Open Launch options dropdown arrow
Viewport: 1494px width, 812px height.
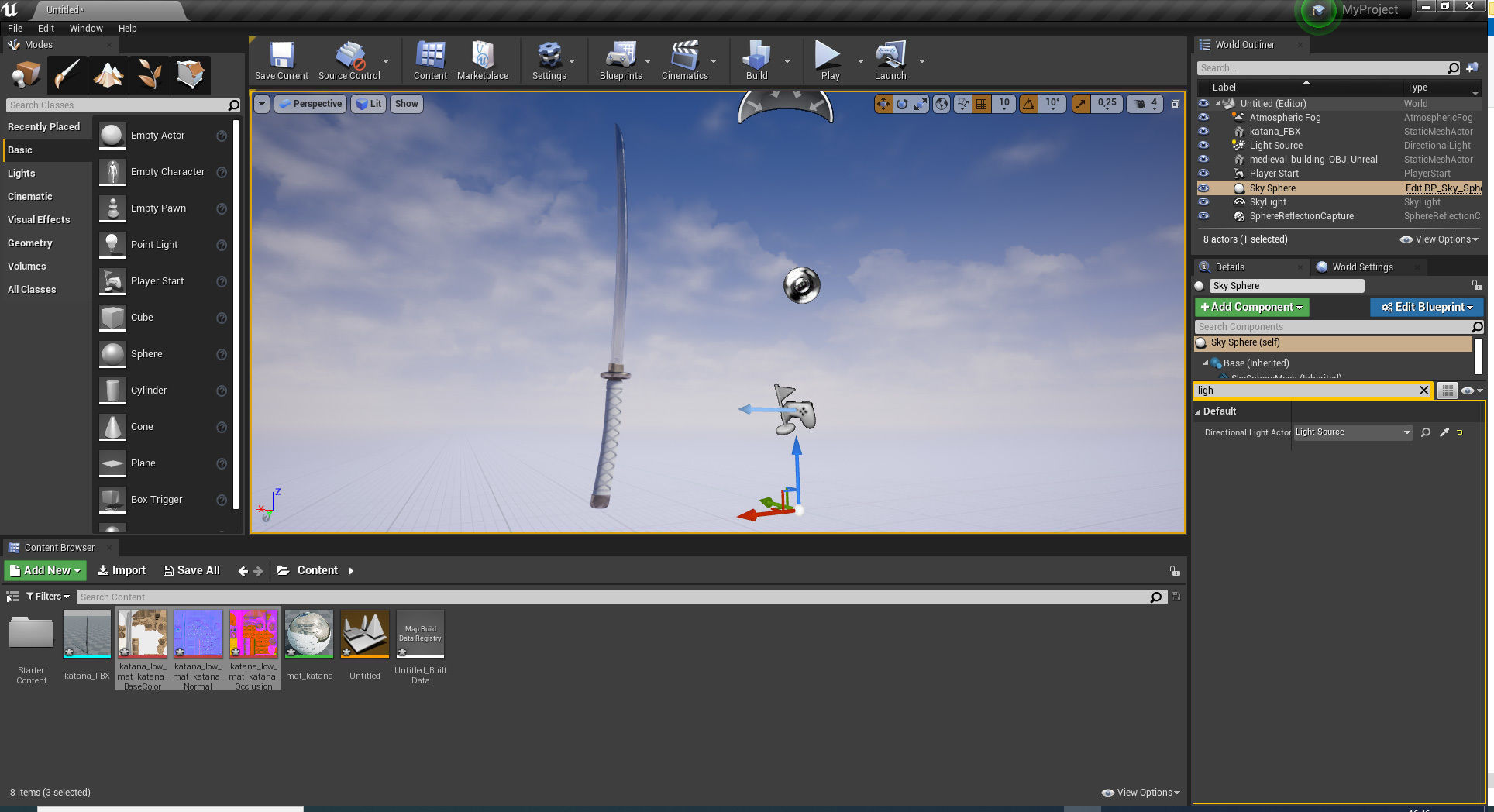pyautogui.click(x=921, y=61)
